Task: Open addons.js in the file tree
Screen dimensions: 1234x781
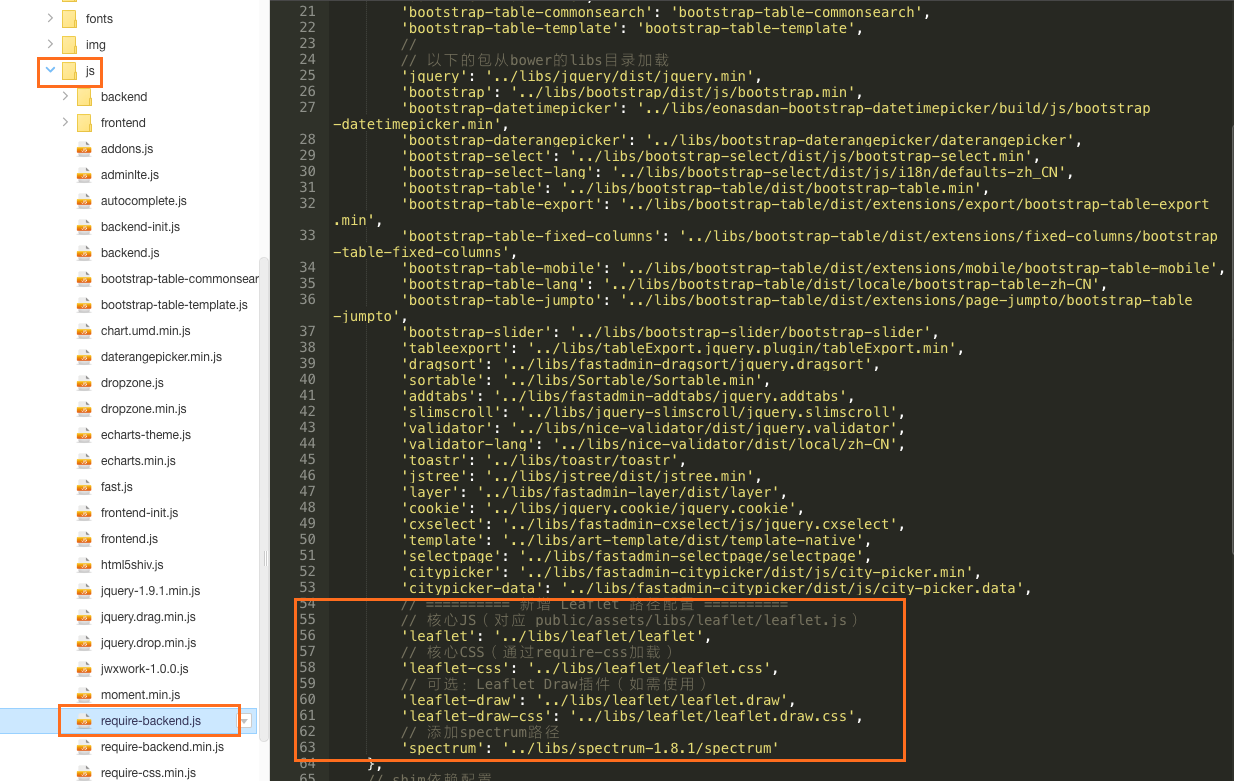Action: click(x=127, y=149)
